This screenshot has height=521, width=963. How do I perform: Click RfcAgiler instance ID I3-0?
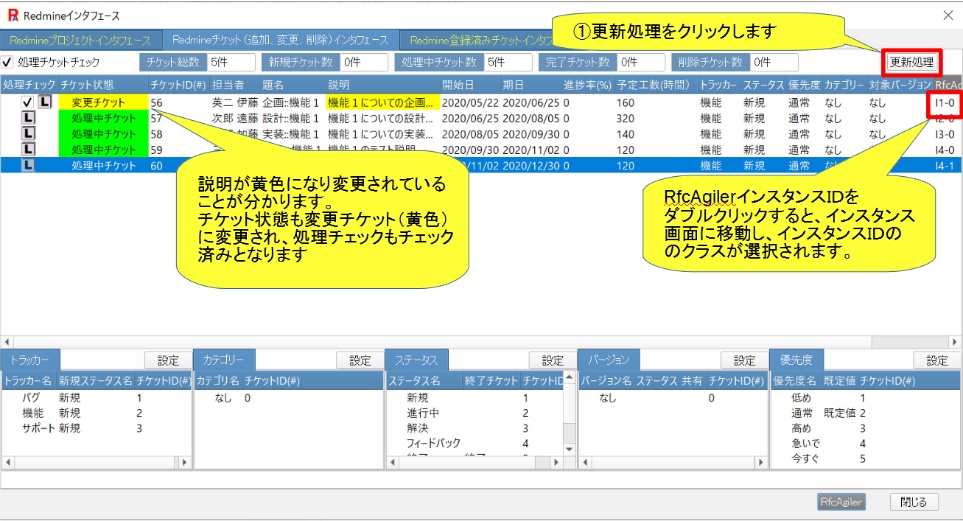pos(945,134)
